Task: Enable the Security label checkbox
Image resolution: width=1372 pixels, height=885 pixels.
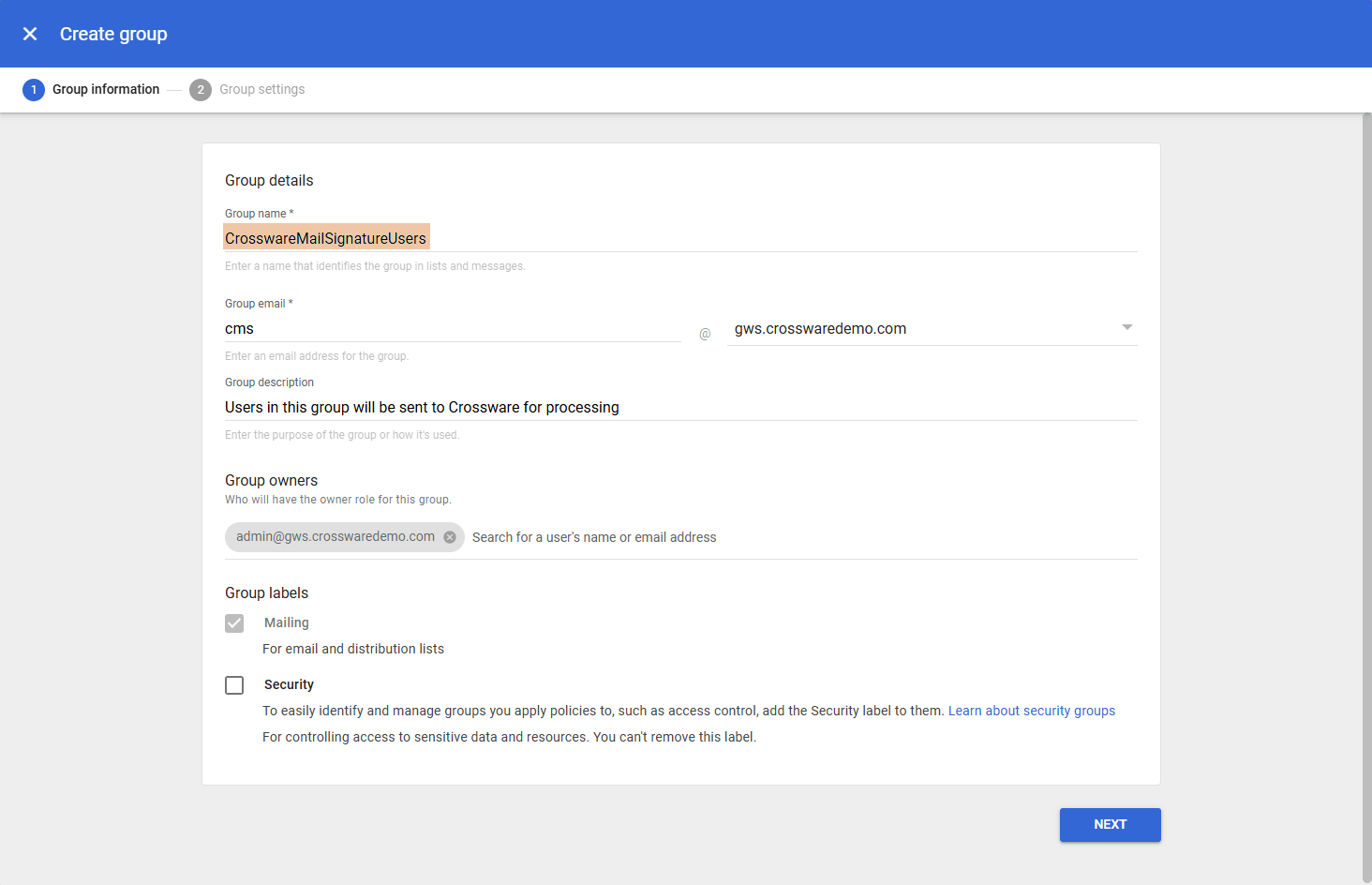Action: click(234, 685)
